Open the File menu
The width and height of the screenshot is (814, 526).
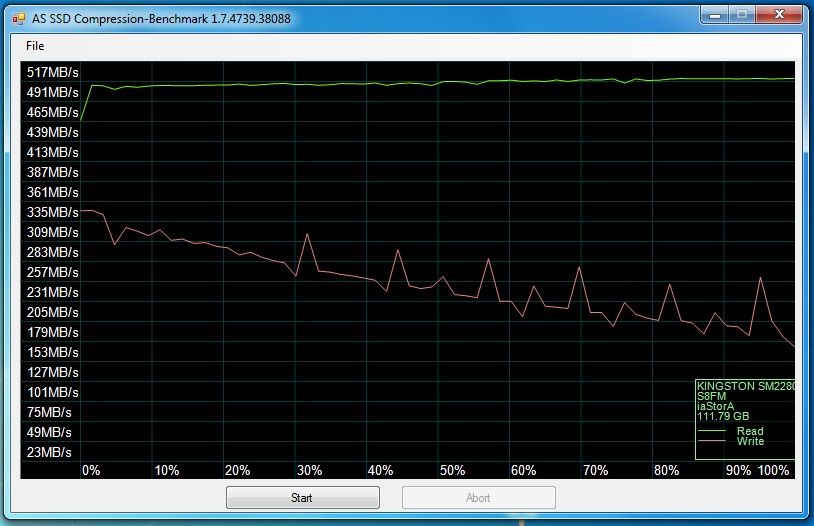pyautogui.click(x=35, y=46)
